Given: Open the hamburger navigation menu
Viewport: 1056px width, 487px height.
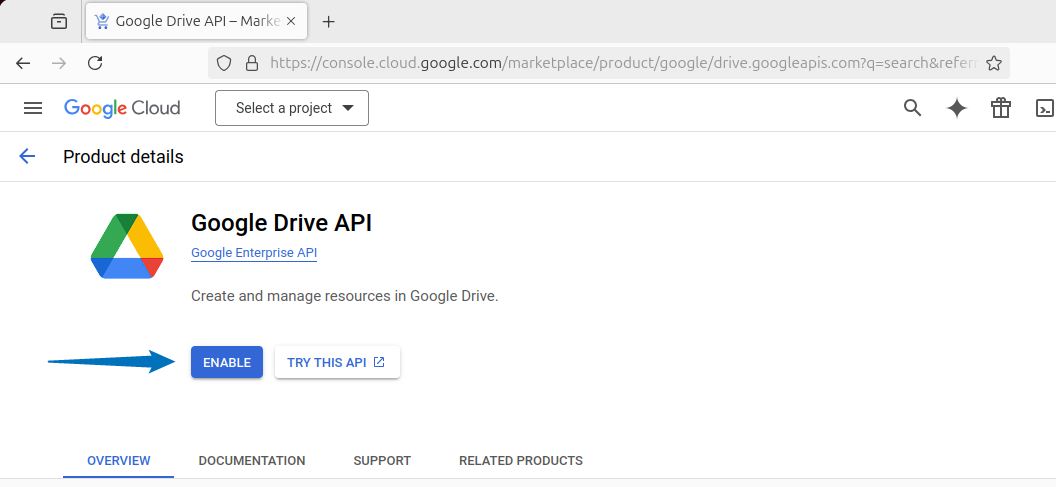Looking at the screenshot, I should (33, 108).
